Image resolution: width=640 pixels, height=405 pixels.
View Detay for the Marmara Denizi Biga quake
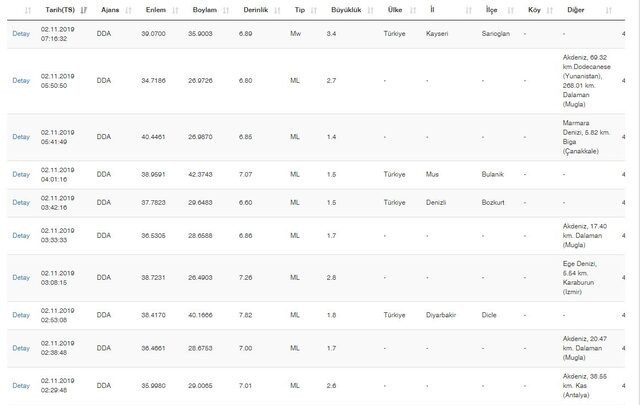(20, 136)
